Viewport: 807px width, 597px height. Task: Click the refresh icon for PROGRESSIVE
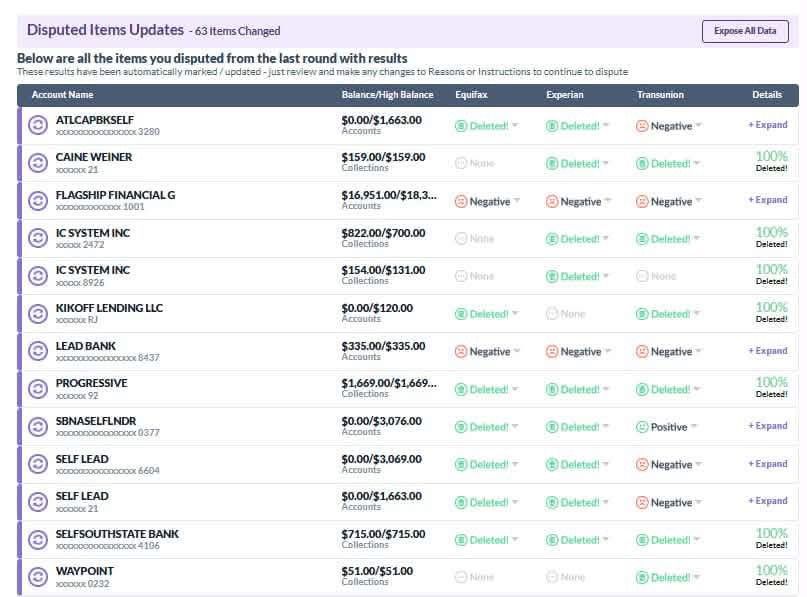[x=38, y=389]
